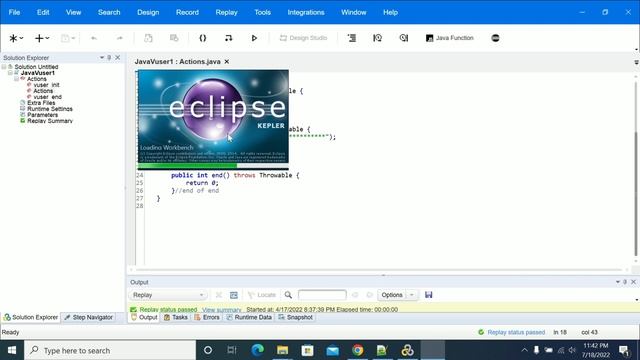Click the indent lines toolbar icon
The width and height of the screenshot is (640, 360).
point(351,38)
